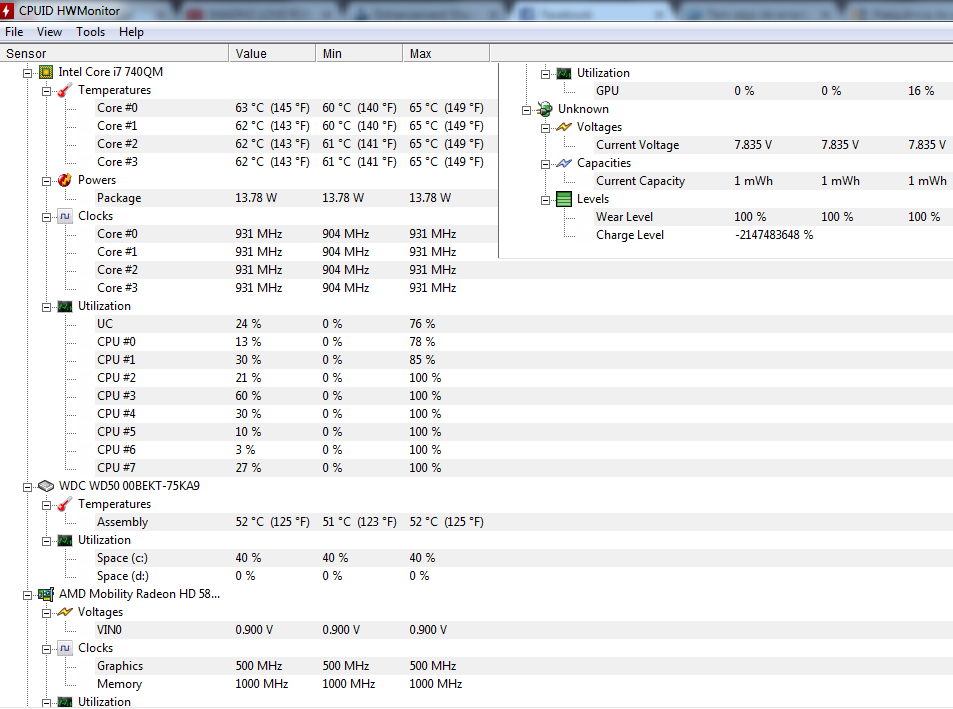Open the View menu
This screenshot has height=709, width=953.
(x=49, y=32)
